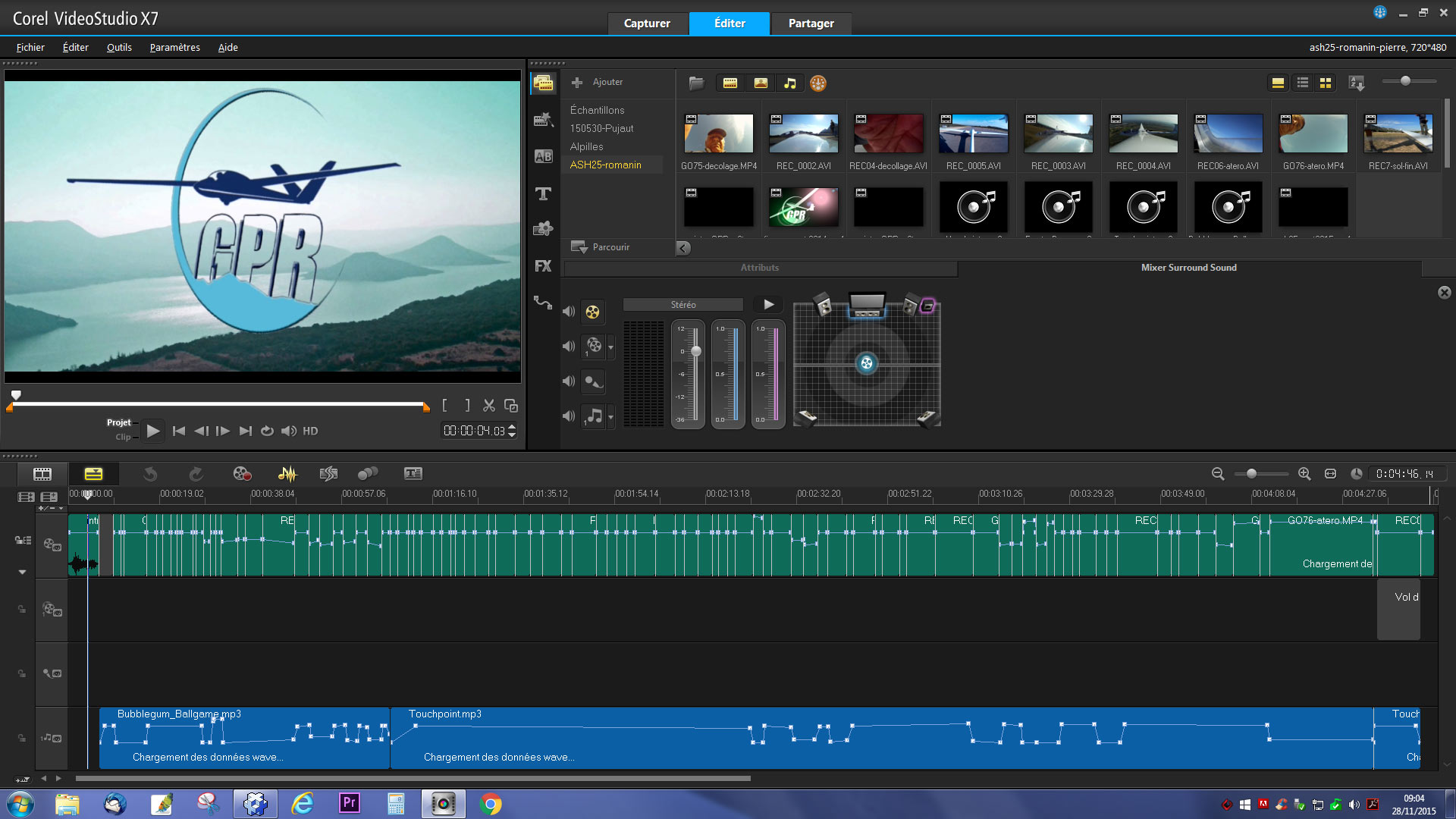Open the chapter/cue point dropdown arrow
The height and width of the screenshot is (819, 1456).
(61, 509)
